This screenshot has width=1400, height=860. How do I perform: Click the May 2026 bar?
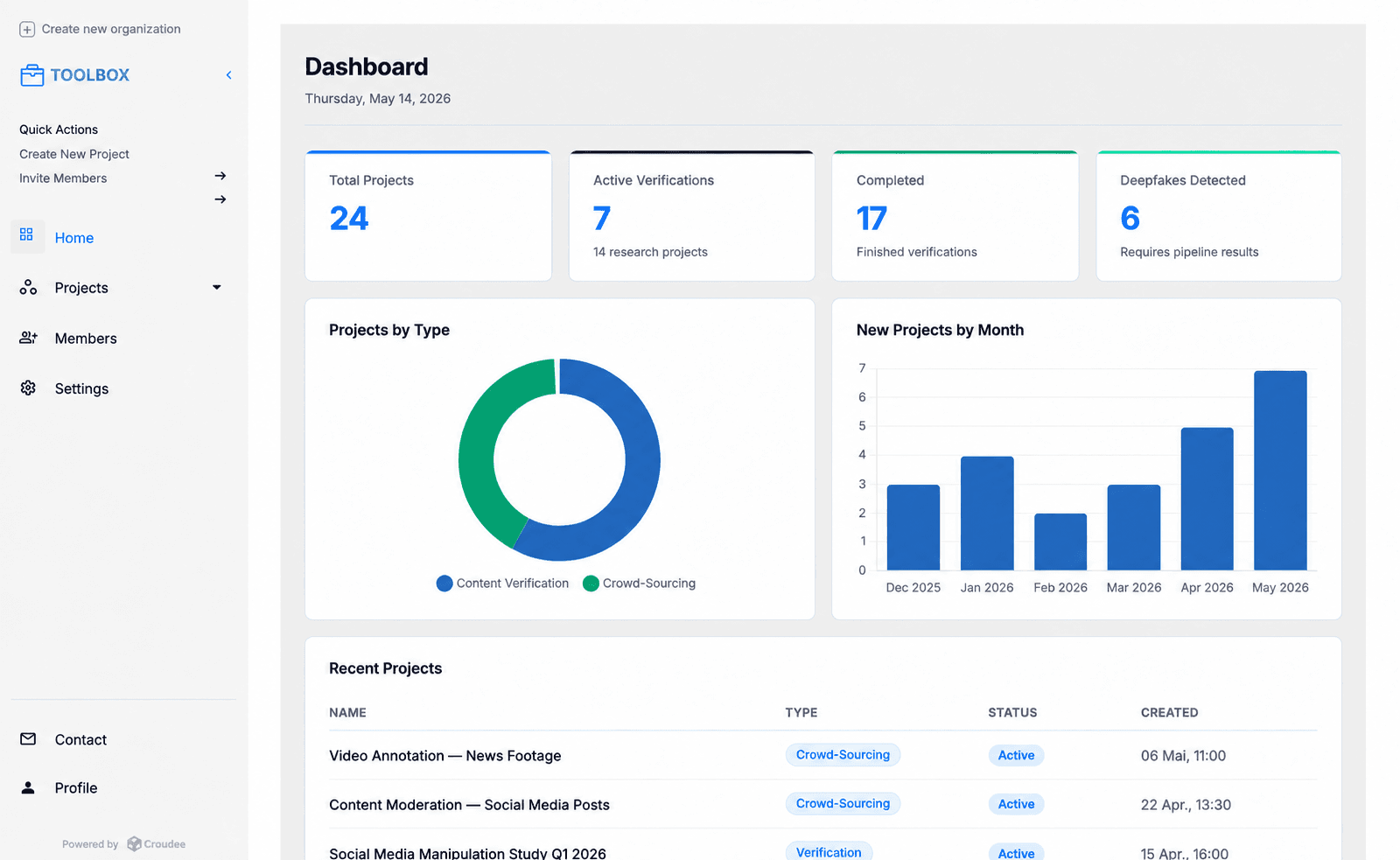1280,471
